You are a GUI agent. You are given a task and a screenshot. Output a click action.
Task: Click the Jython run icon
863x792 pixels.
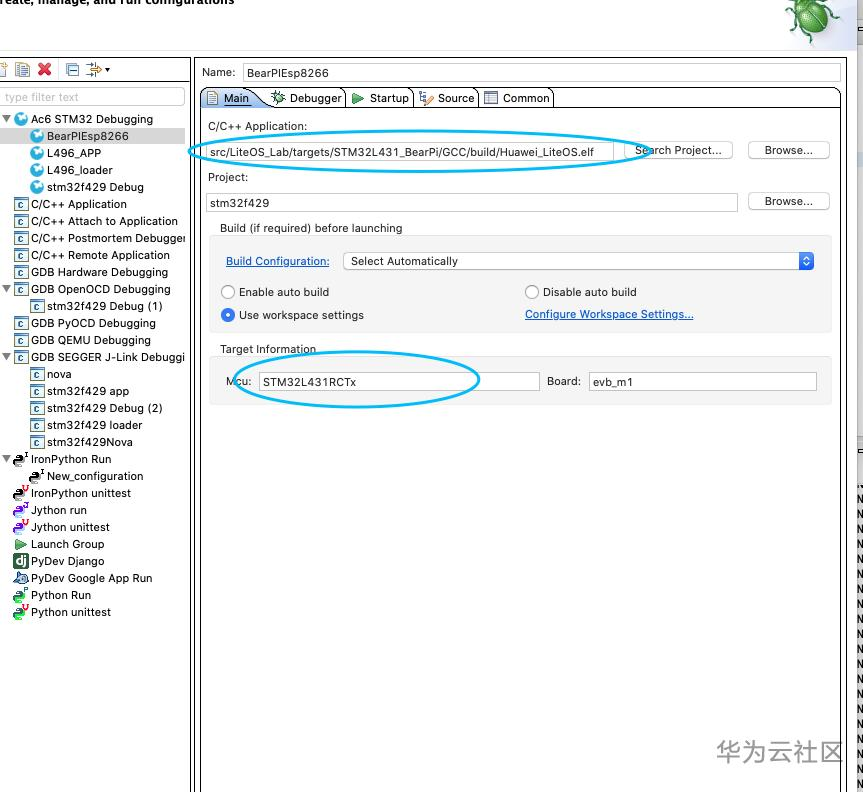20,510
